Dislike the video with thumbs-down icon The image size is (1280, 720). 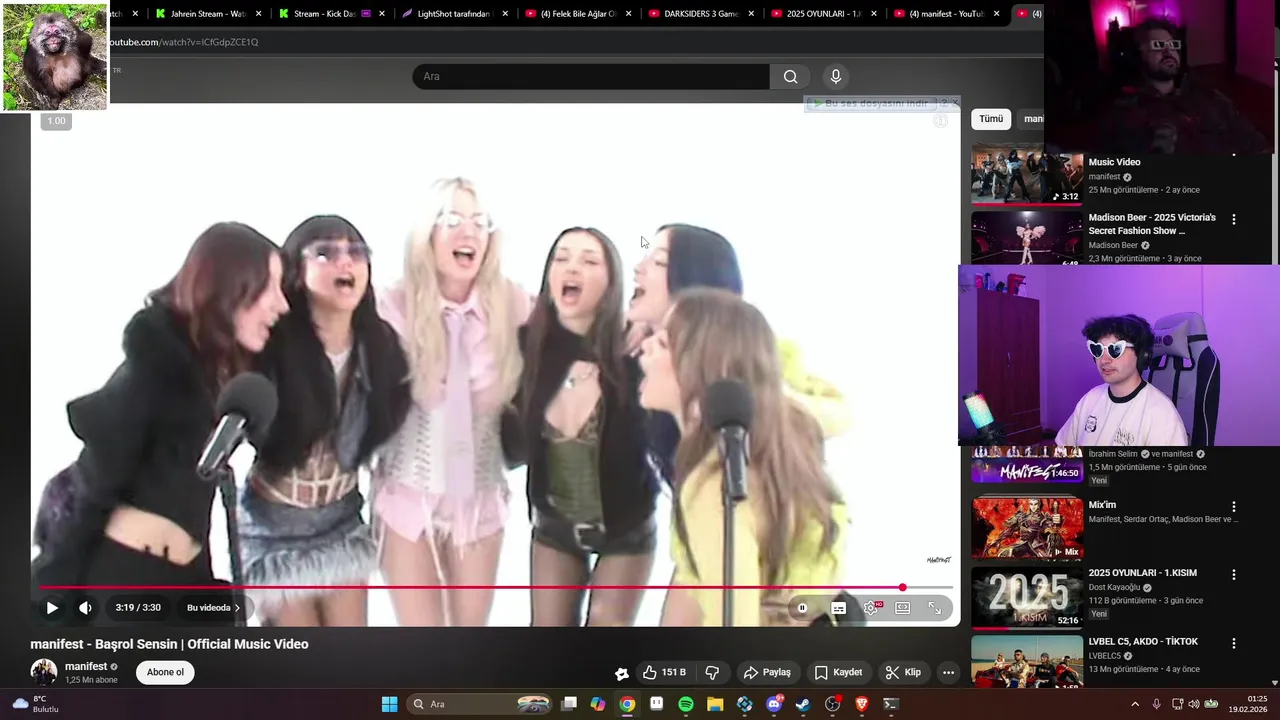(x=712, y=672)
